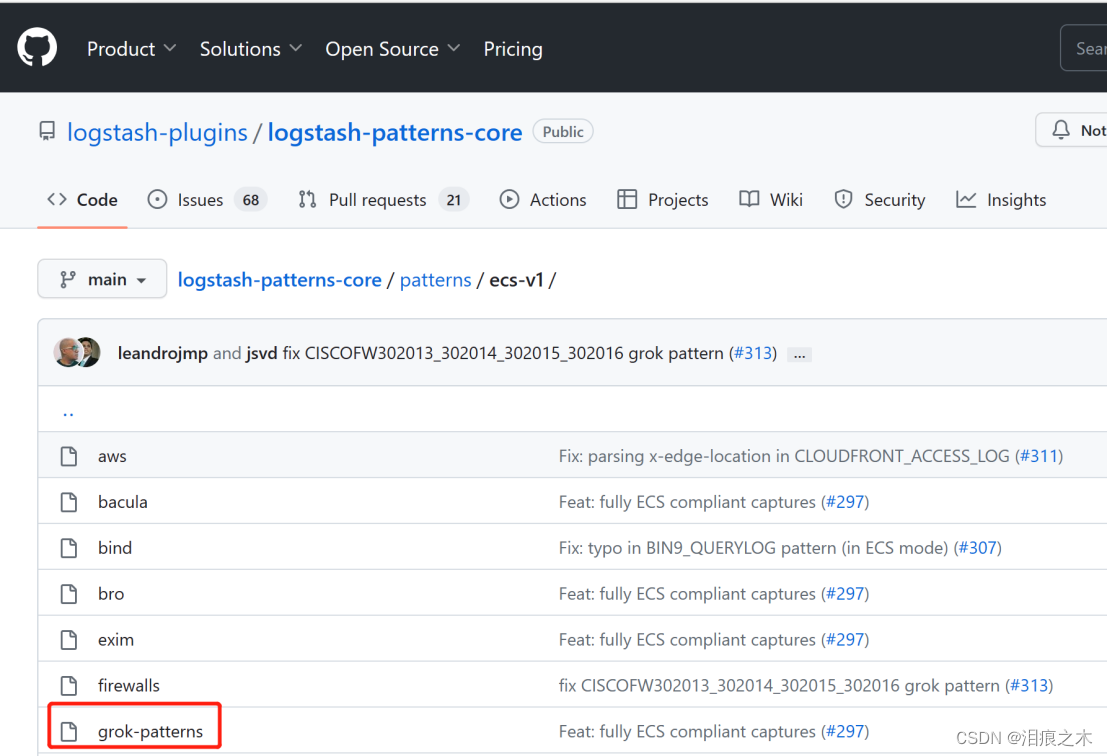Viewport: 1108px width, 756px height.
Task: Open the main branch selector dropdown
Action: [101, 279]
